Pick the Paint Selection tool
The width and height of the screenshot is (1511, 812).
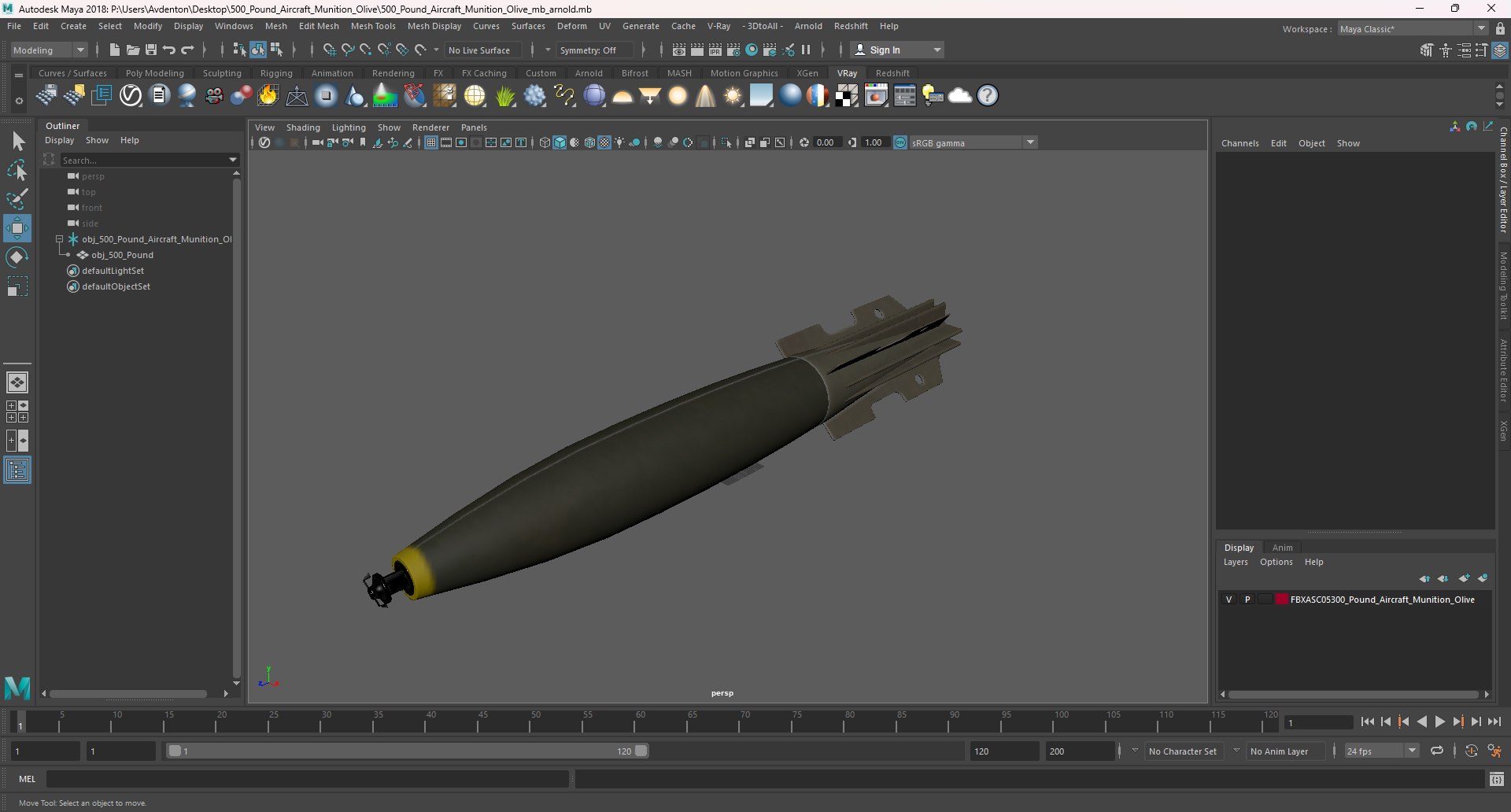click(17, 199)
